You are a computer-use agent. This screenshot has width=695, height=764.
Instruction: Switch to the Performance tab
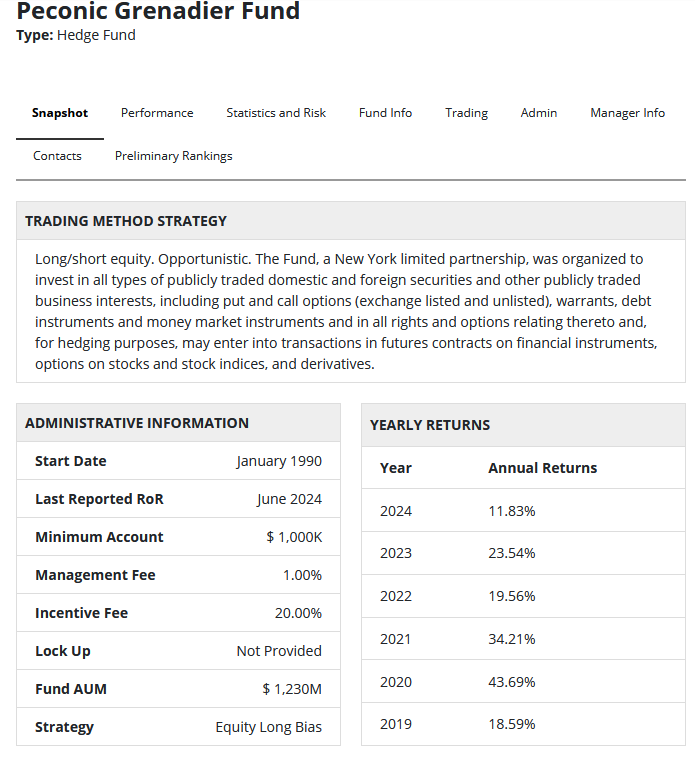(157, 113)
